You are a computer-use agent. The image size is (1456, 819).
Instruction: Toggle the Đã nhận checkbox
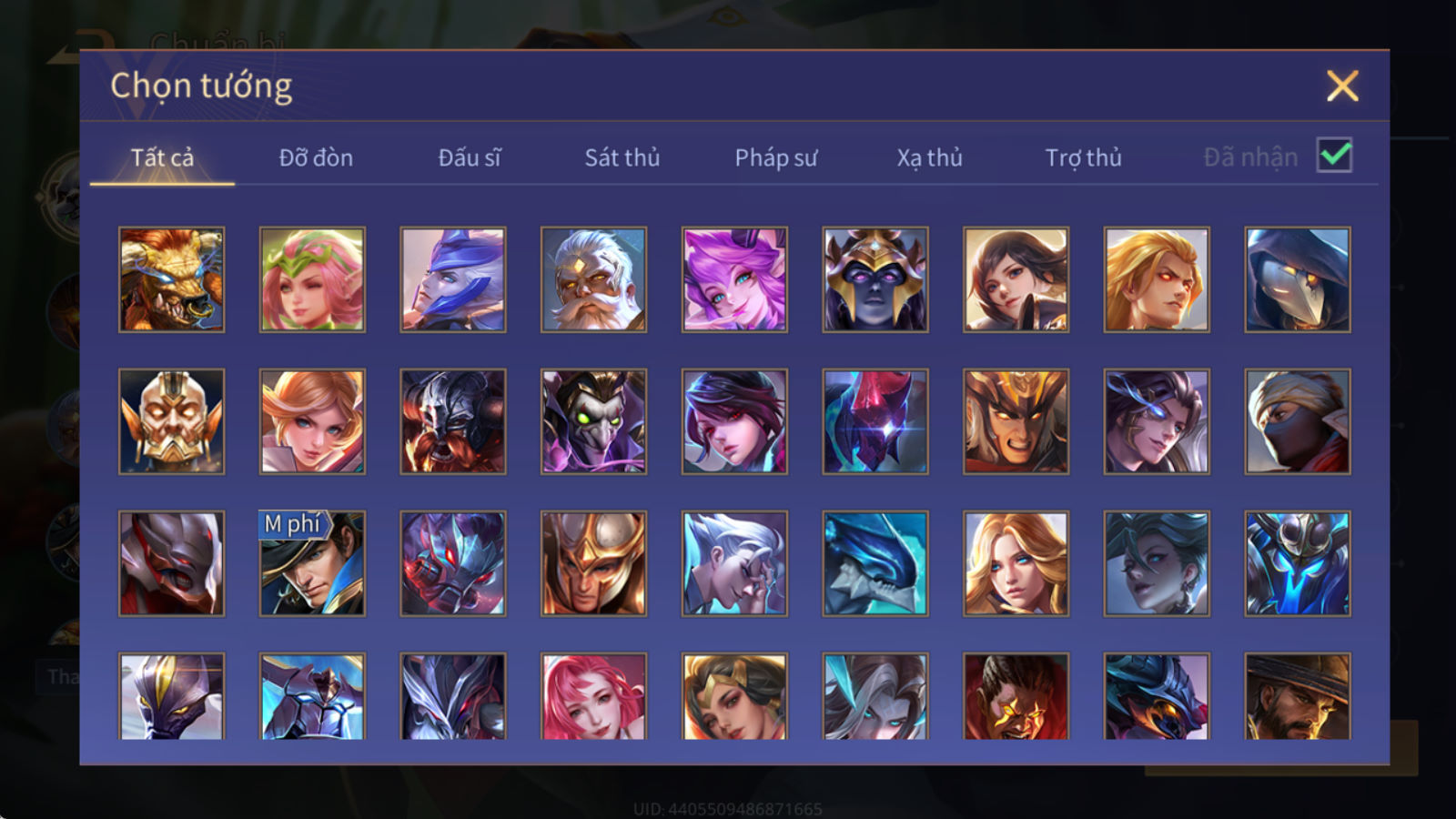(x=1334, y=156)
